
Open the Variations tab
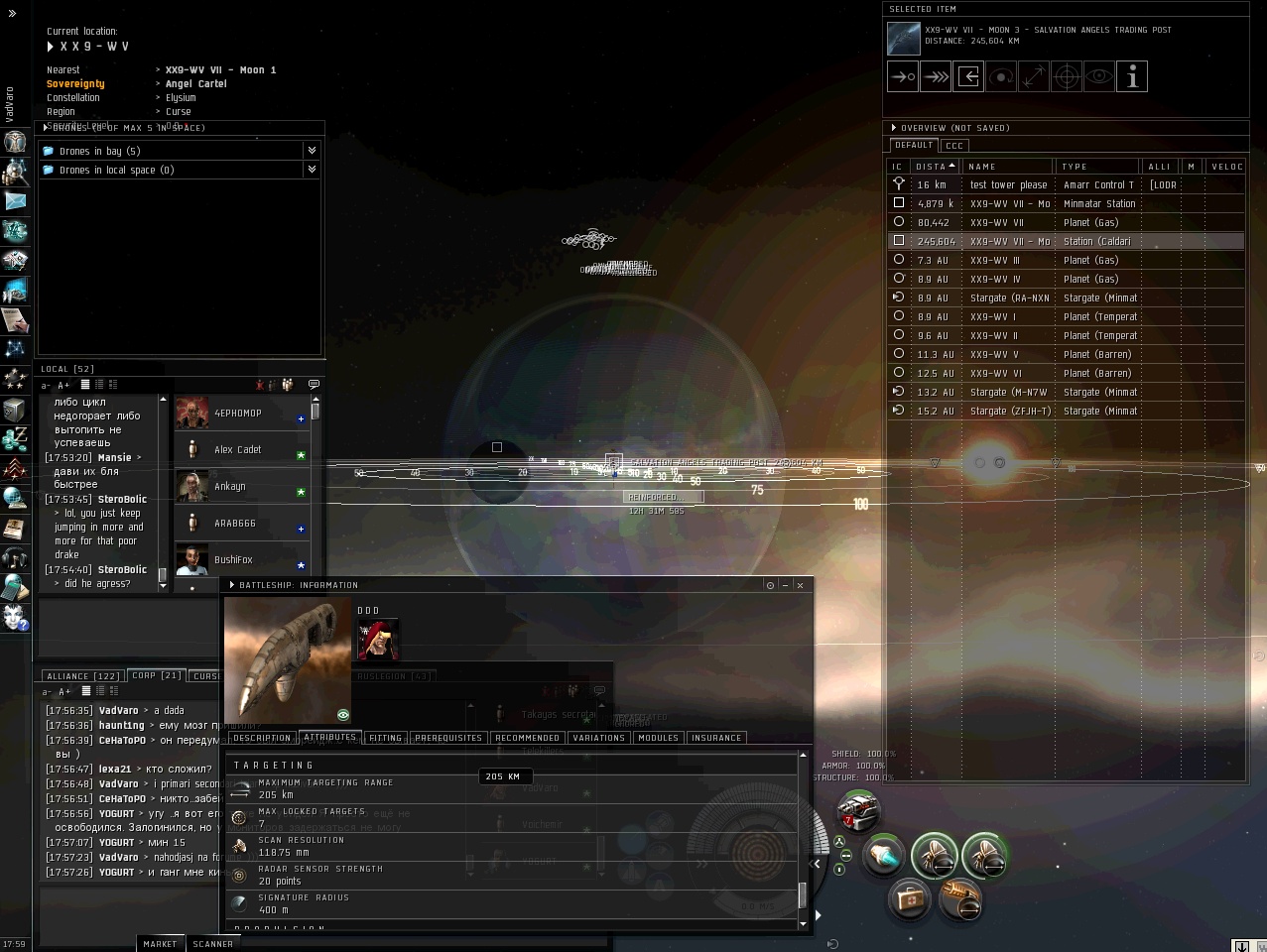tap(599, 738)
